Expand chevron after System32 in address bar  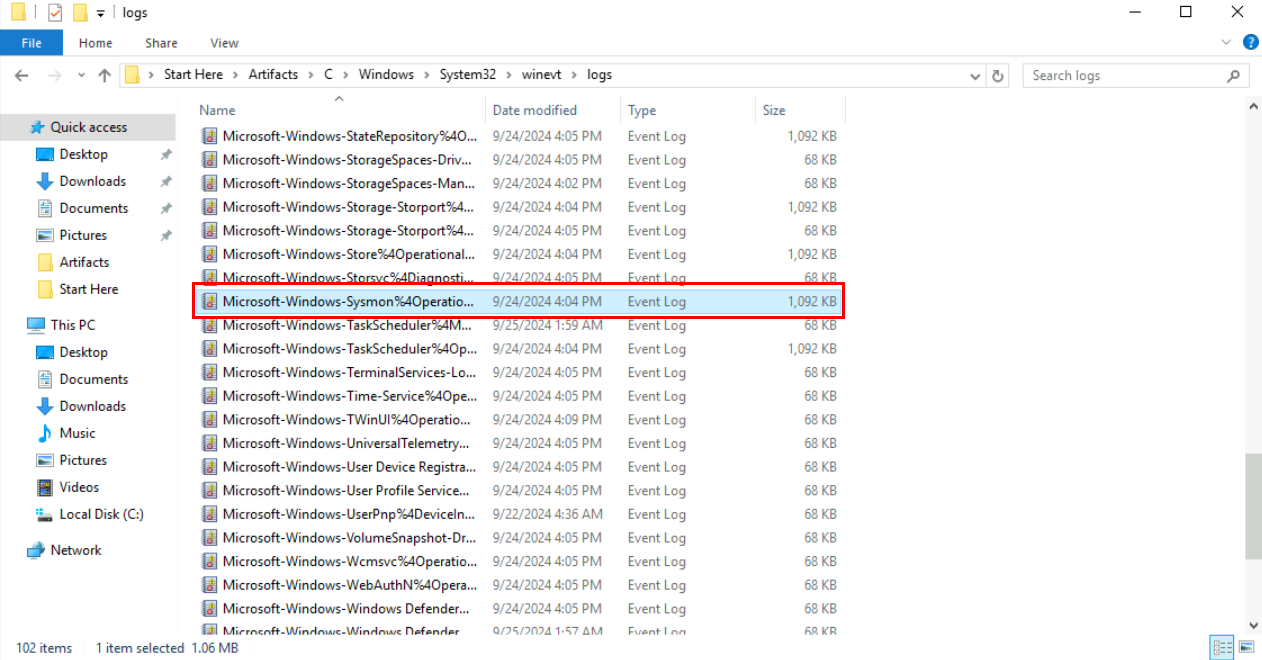508,75
